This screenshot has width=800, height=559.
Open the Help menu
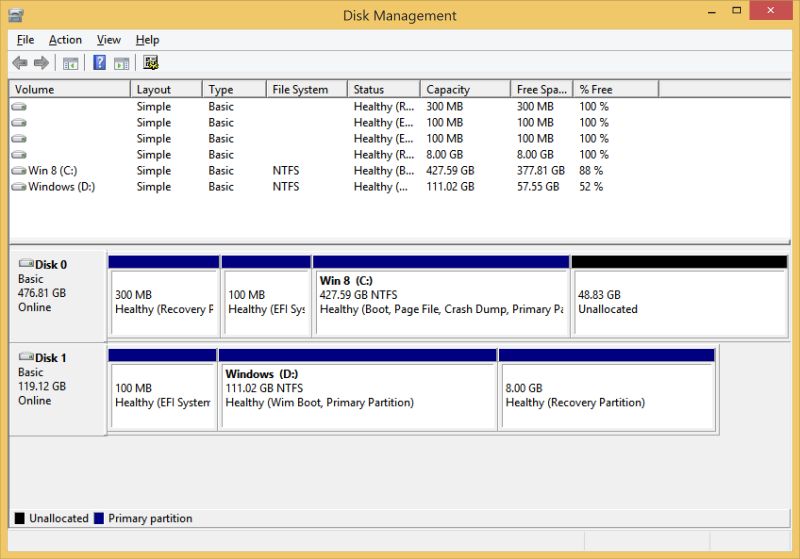tap(147, 40)
